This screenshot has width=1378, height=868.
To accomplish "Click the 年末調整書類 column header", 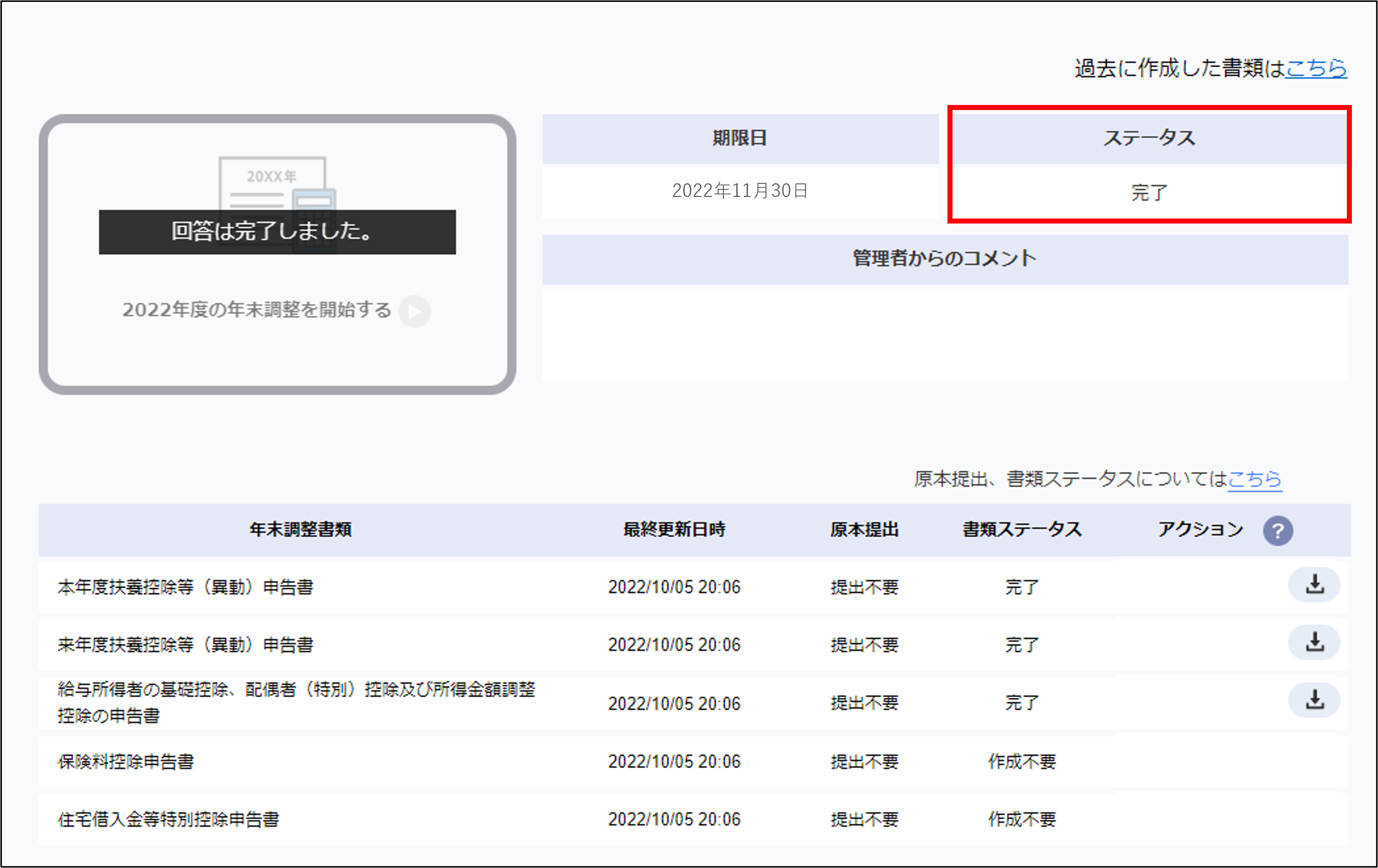I will 300,530.
